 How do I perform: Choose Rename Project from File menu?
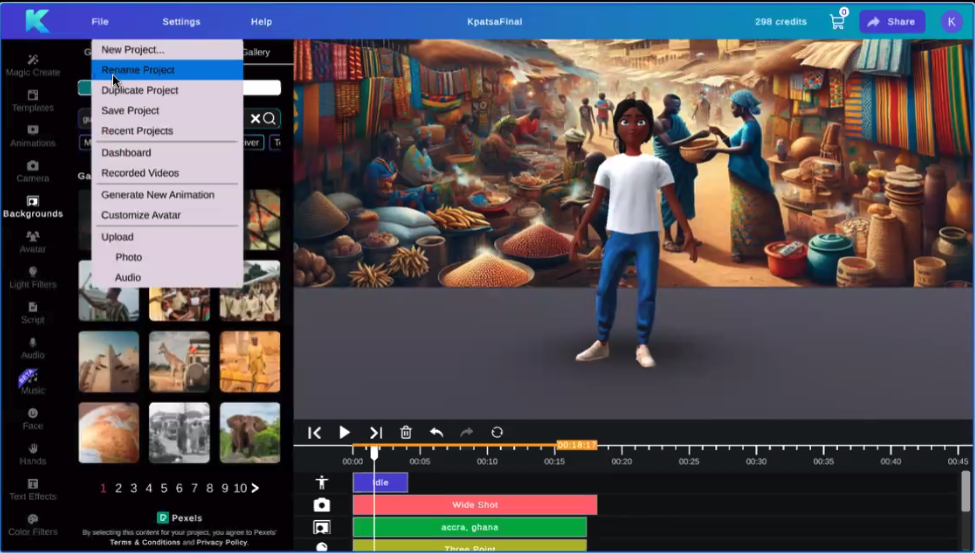(138, 70)
